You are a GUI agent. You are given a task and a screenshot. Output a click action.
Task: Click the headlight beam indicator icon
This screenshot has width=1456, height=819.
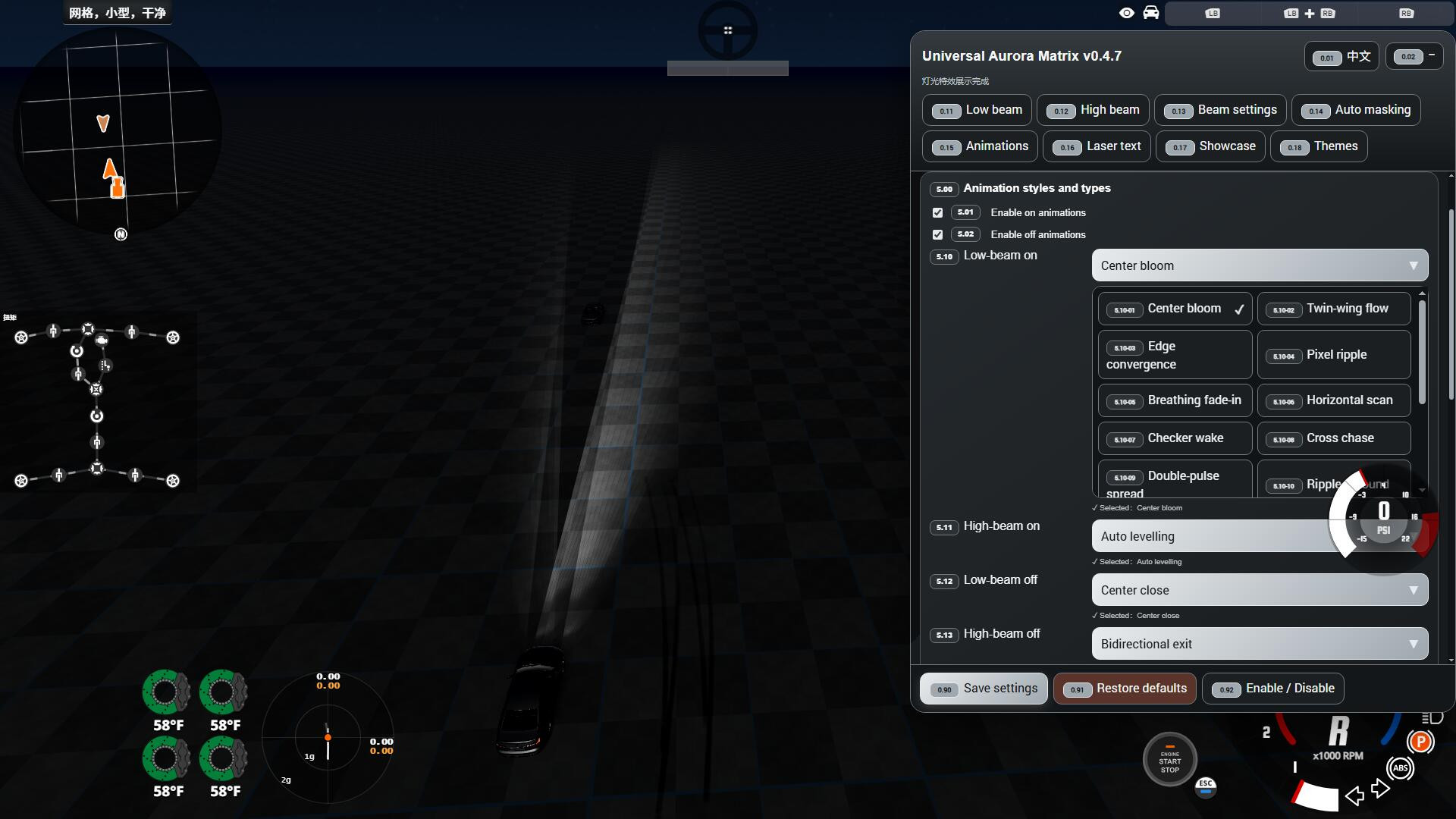[x=1432, y=717]
